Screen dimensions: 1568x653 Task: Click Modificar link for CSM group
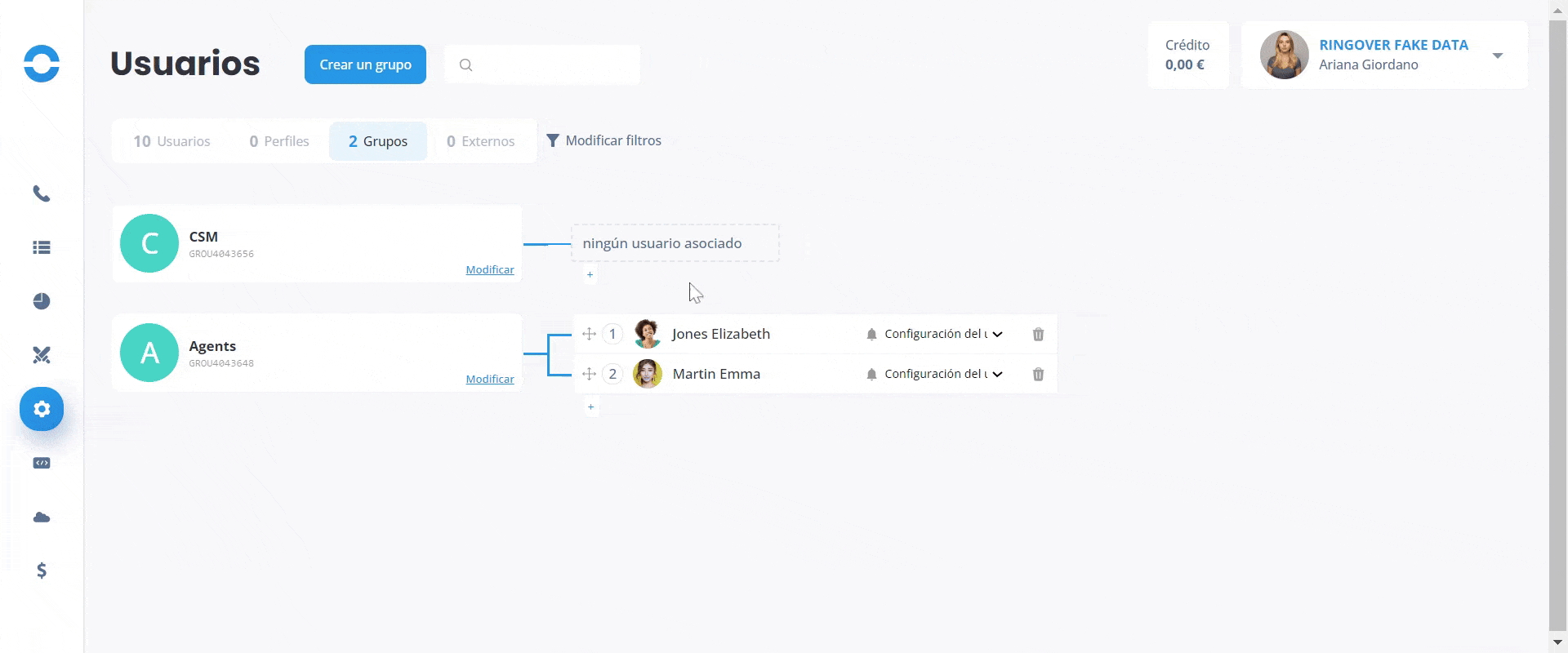click(x=489, y=269)
